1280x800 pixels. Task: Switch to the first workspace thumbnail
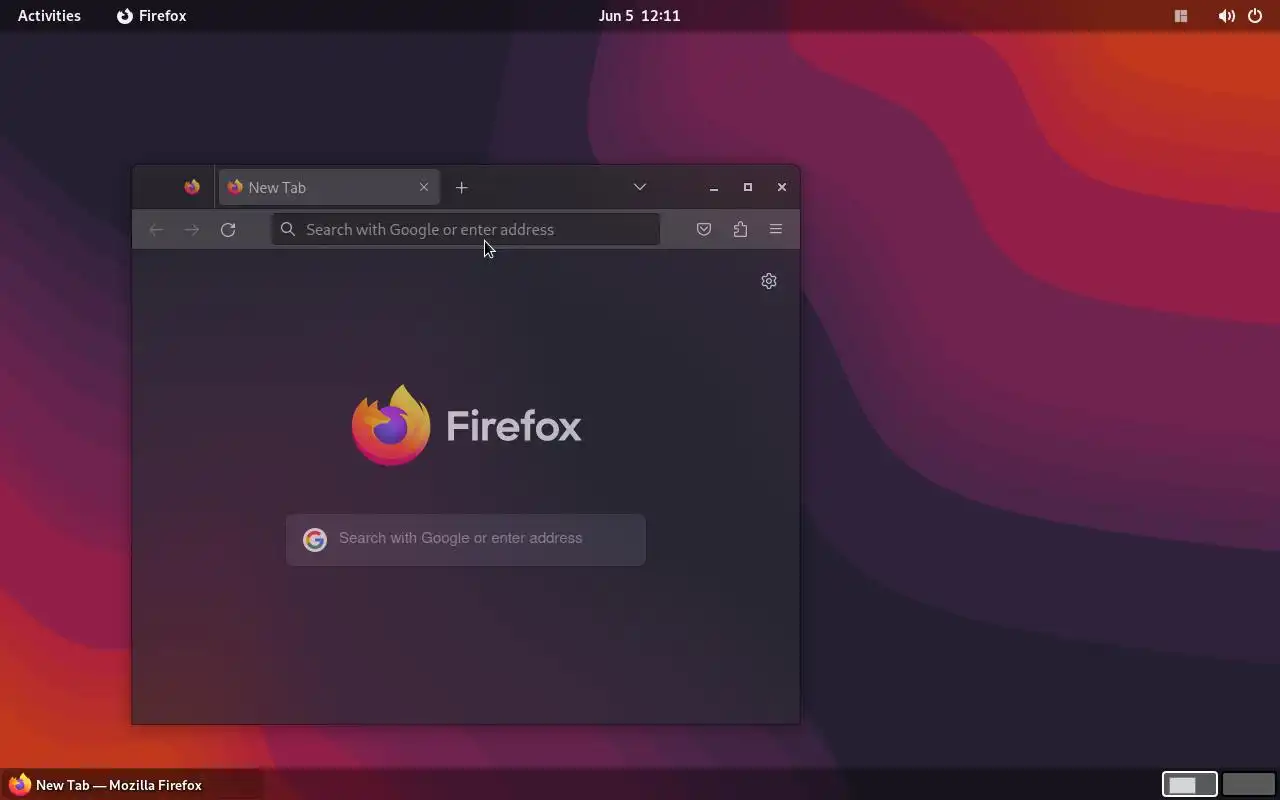pyautogui.click(x=1189, y=785)
